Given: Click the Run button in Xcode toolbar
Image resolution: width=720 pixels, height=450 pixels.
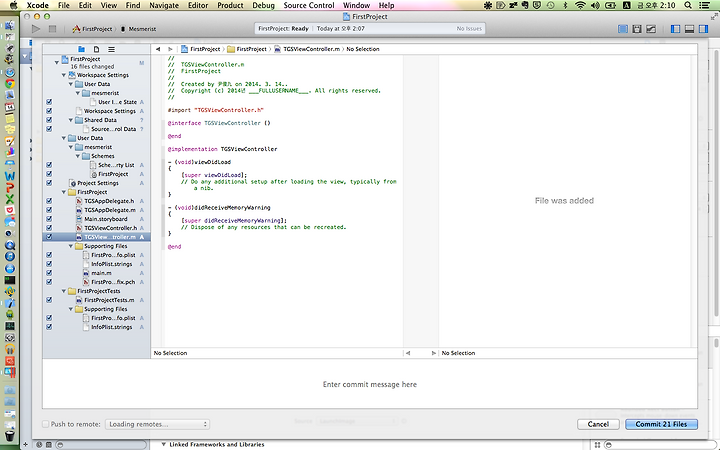Looking at the screenshot, I should point(36,28).
